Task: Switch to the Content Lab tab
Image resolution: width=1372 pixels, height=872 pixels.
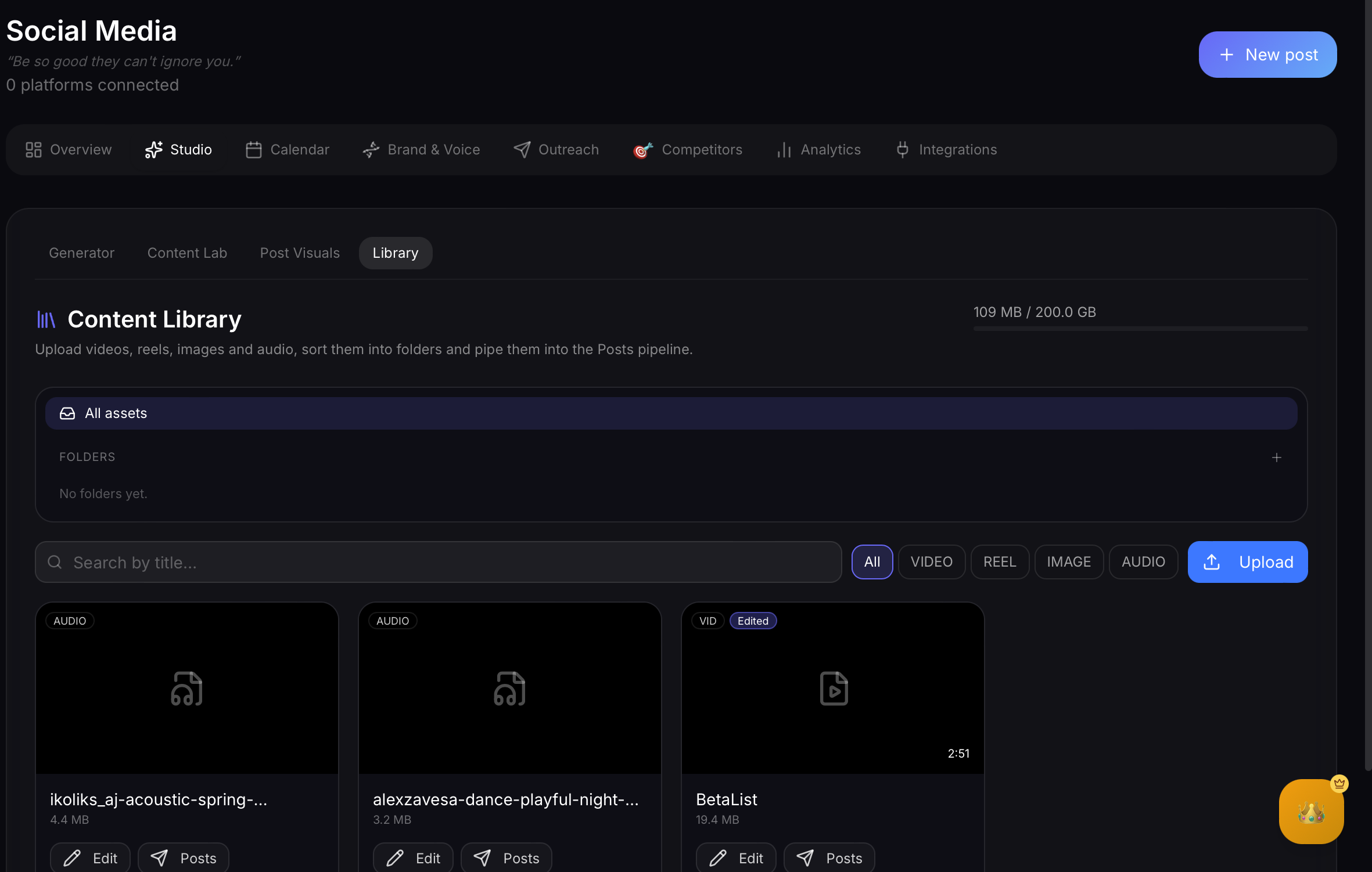Action: point(187,253)
